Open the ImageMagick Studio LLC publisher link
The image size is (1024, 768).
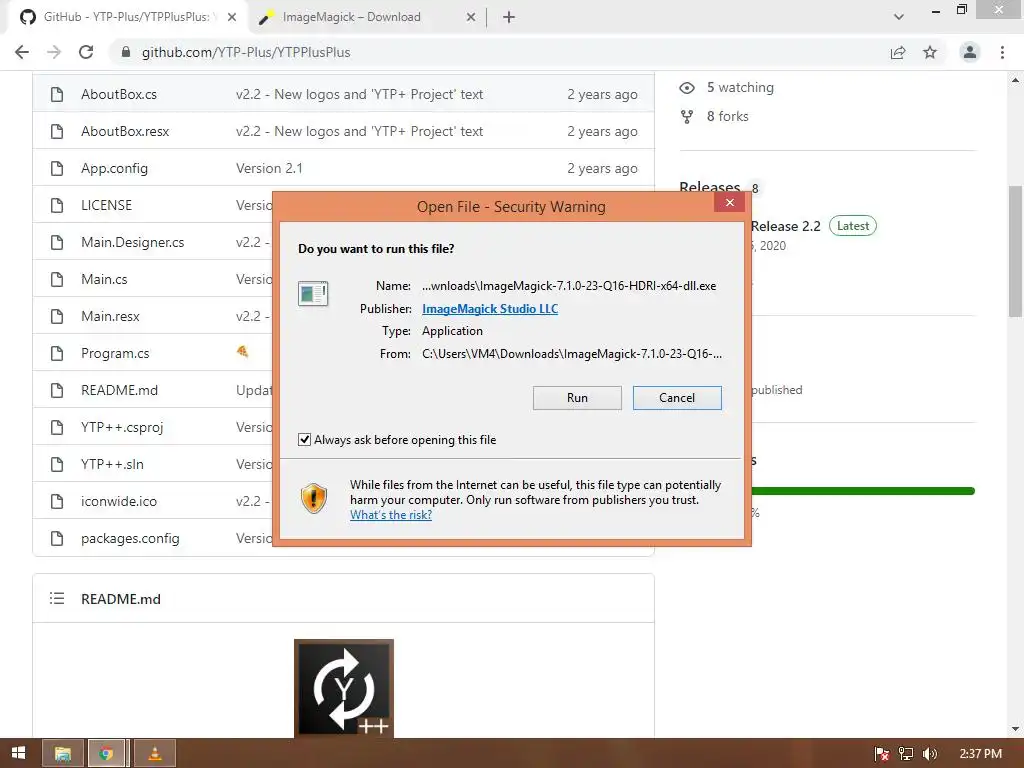[490, 309]
